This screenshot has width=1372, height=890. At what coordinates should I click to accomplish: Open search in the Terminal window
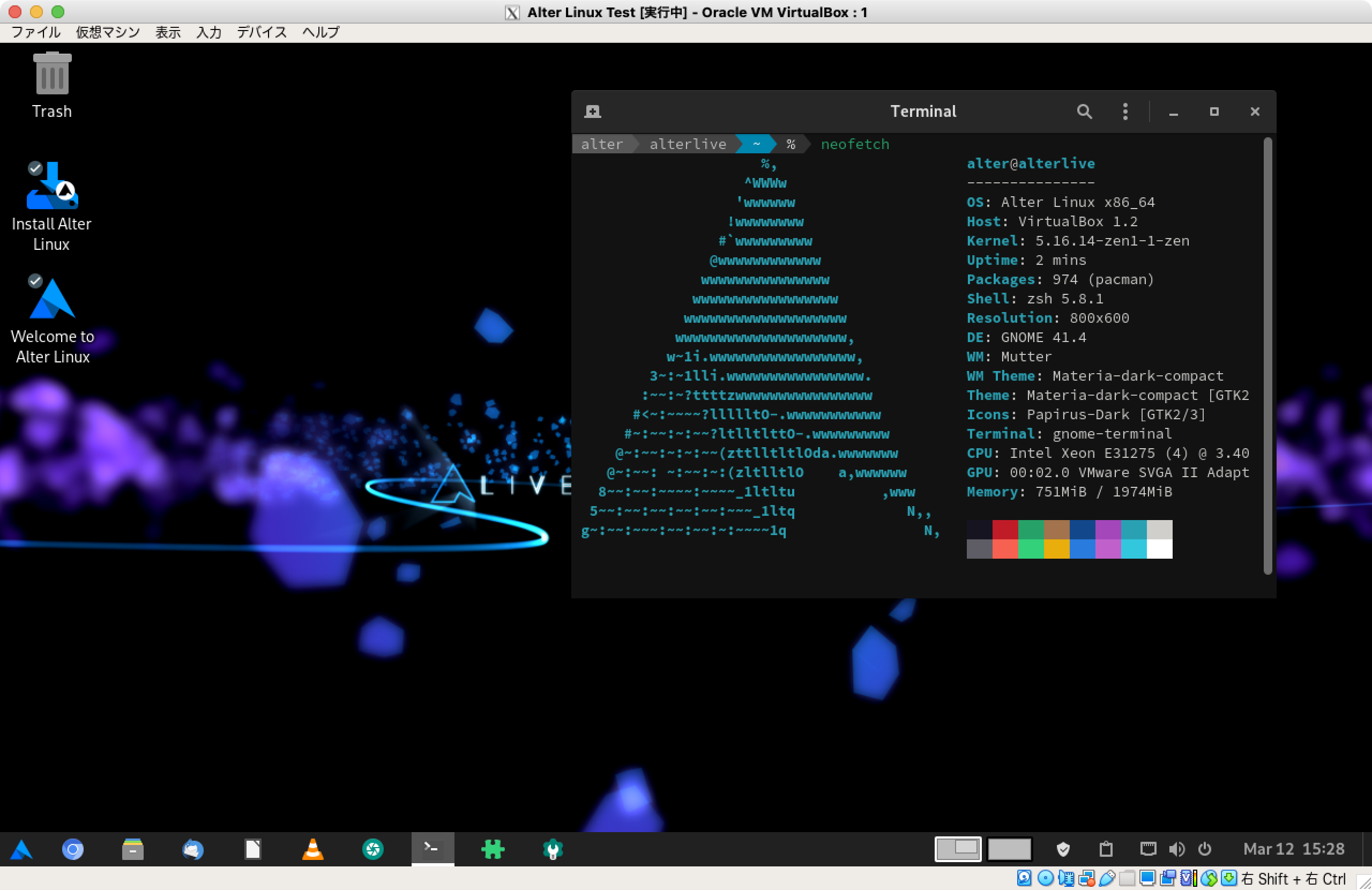tap(1084, 112)
